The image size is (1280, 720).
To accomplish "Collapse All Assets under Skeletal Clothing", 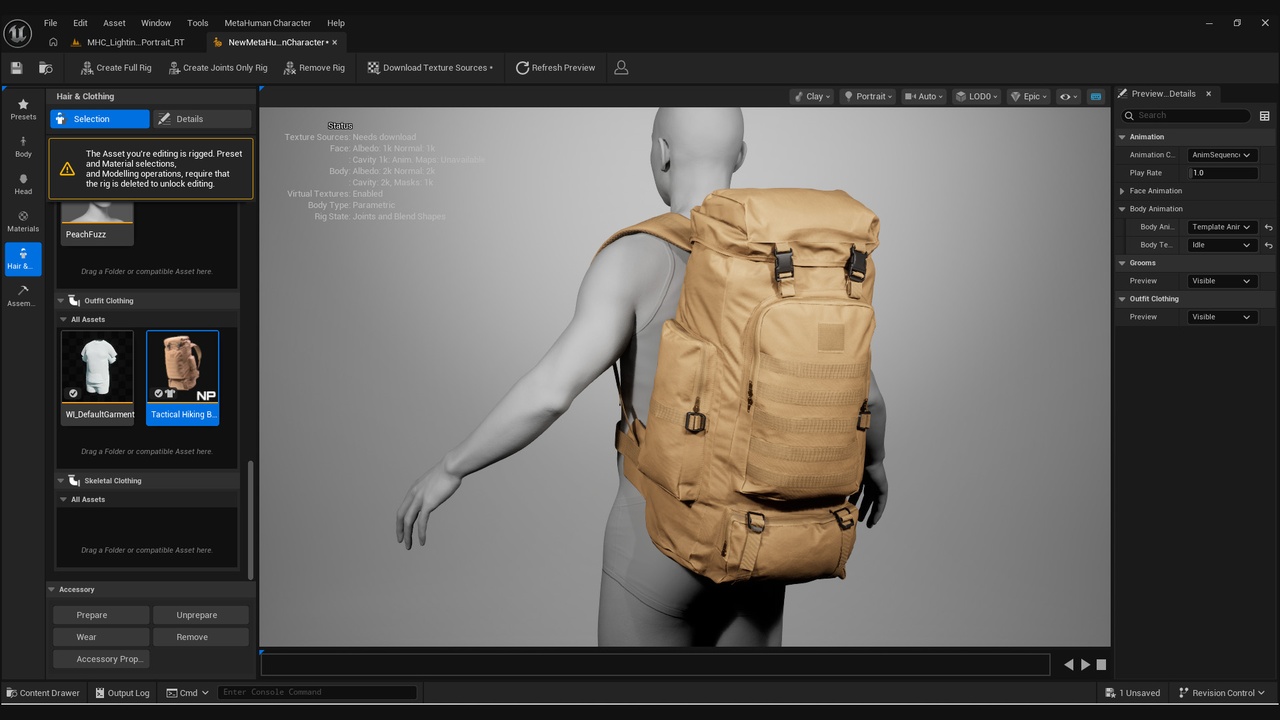I will tap(63, 500).
